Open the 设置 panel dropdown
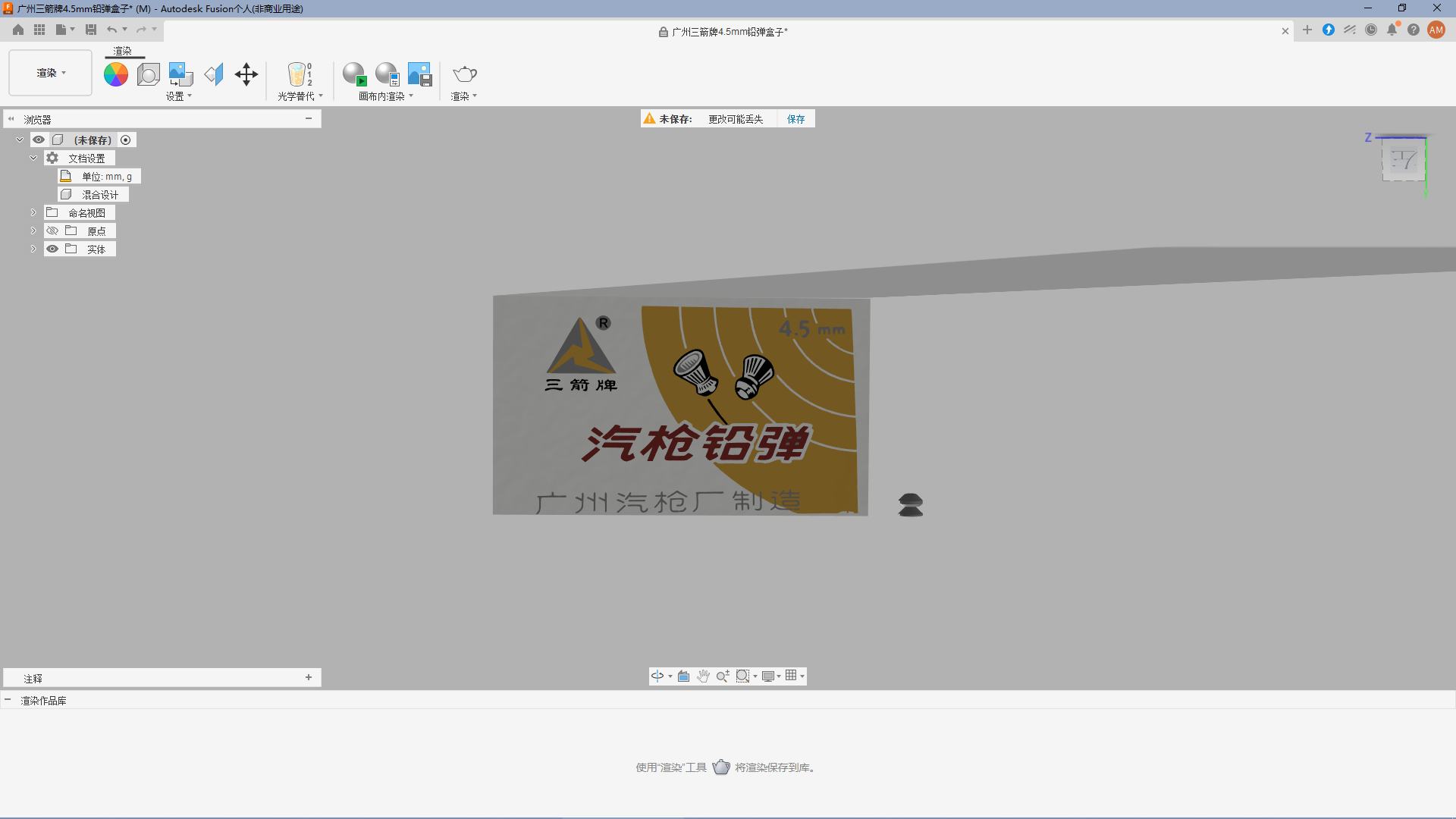Viewport: 1456px width, 819px height. point(179,96)
